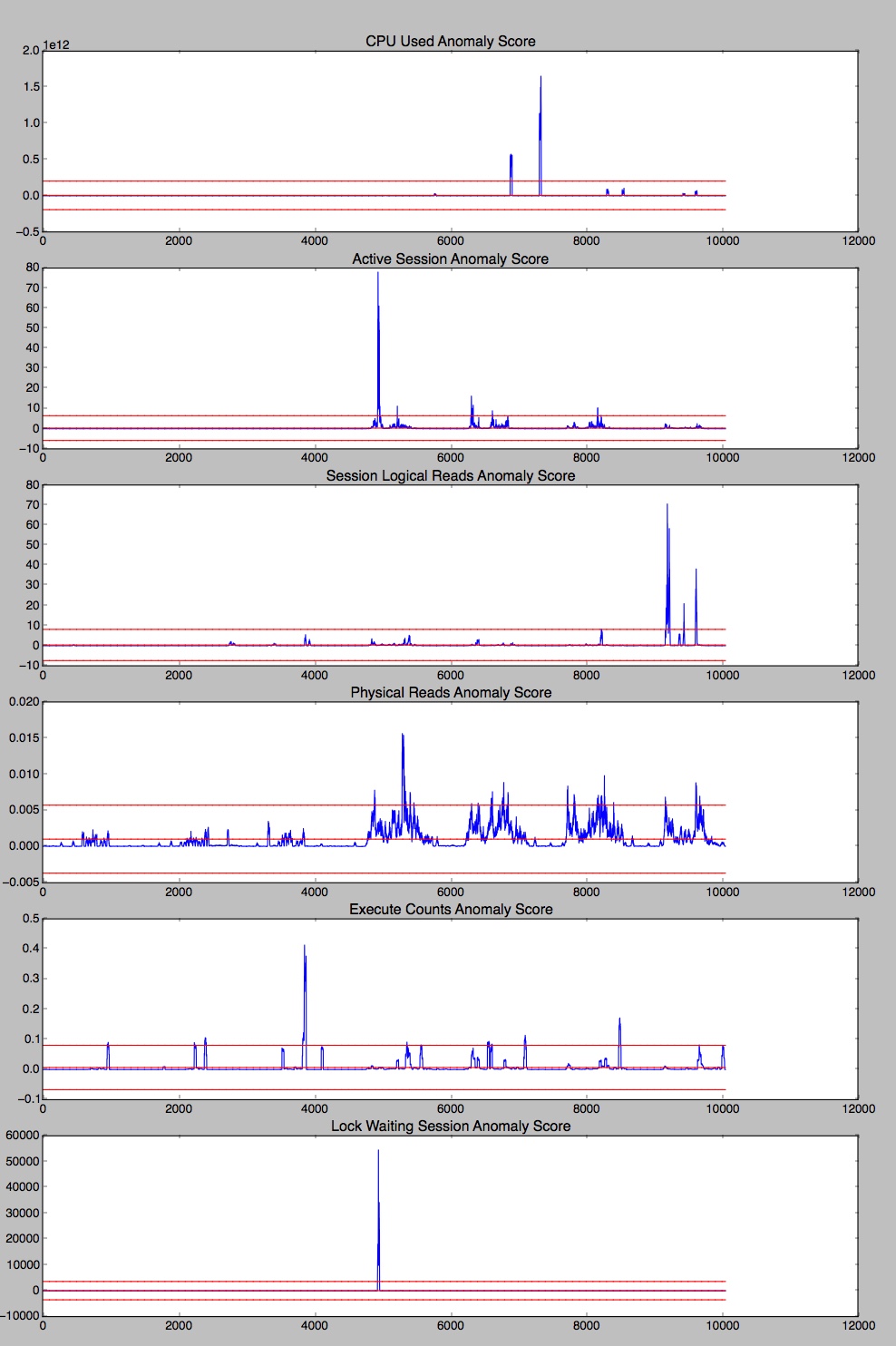Screen dimensions: 896x1346
Task: Click the 1.5 y-axis label on CPU Used chart
Action: point(31,87)
